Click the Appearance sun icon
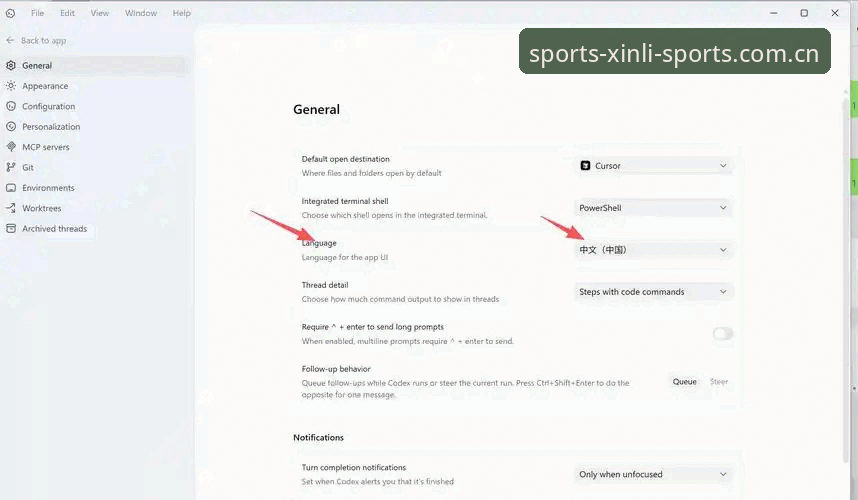The height and width of the screenshot is (500, 858). pos(11,86)
